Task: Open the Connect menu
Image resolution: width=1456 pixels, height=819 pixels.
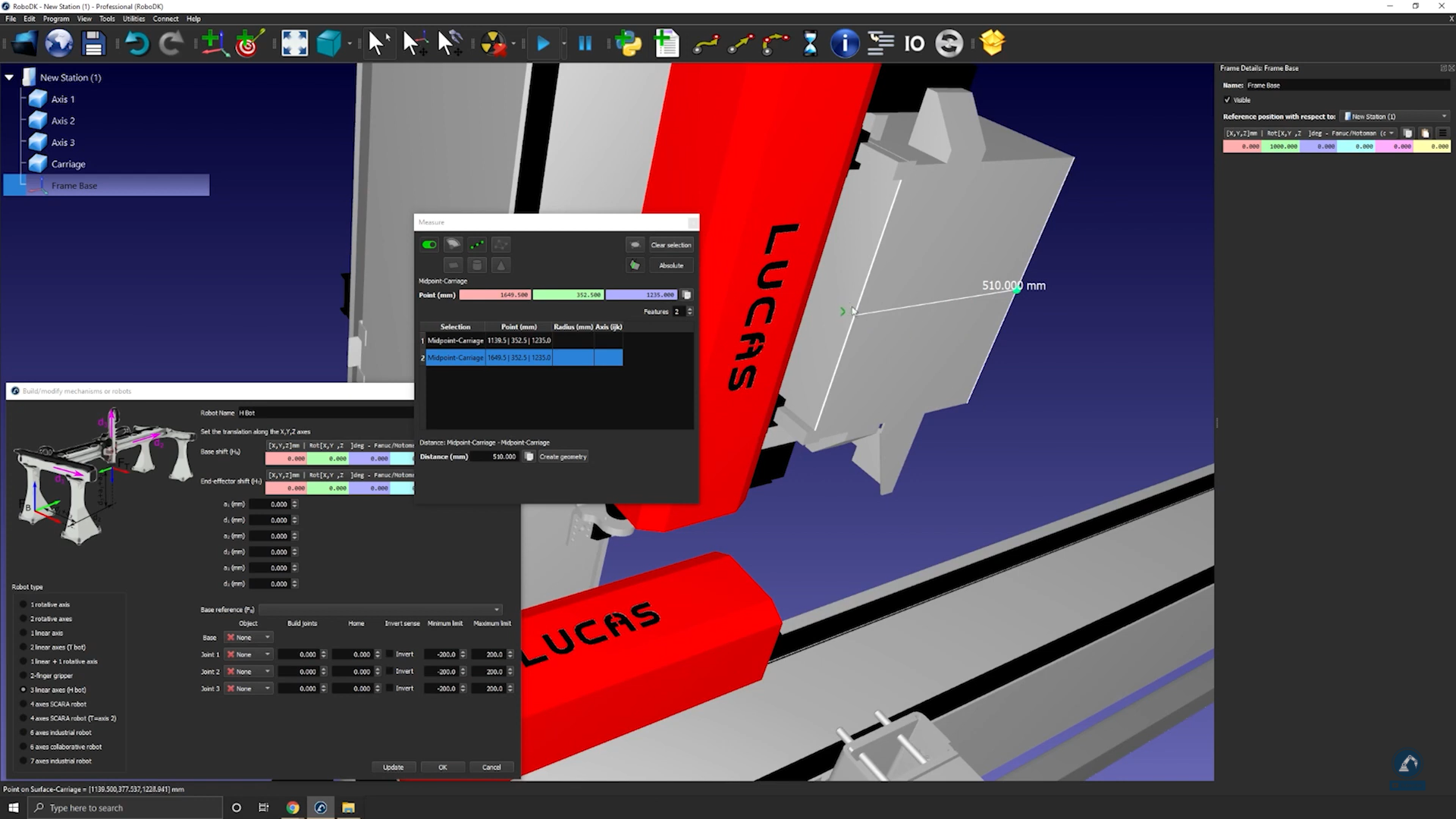Action: click(x=165, y=19)
